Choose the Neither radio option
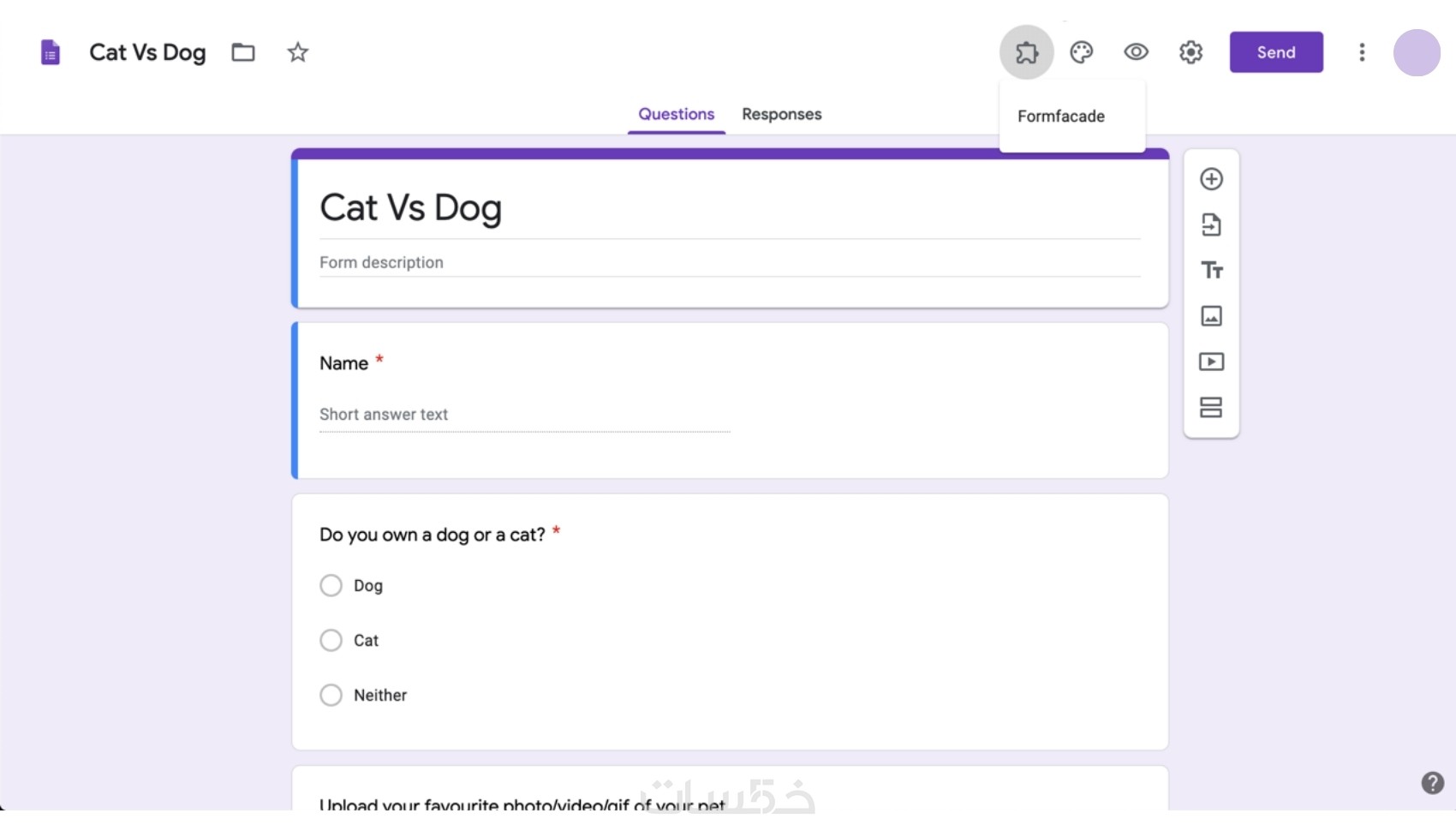1456x831 pixels. tap(331, 695)
